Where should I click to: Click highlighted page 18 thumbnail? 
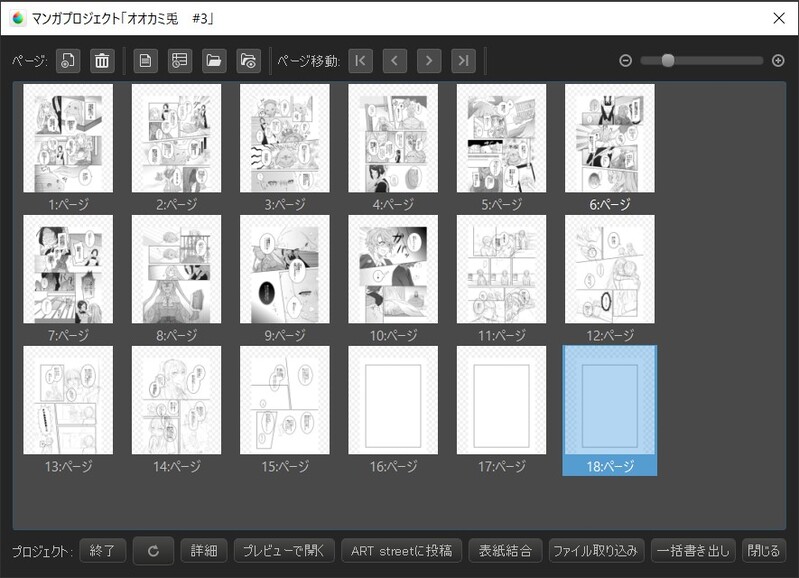point(610,400)
